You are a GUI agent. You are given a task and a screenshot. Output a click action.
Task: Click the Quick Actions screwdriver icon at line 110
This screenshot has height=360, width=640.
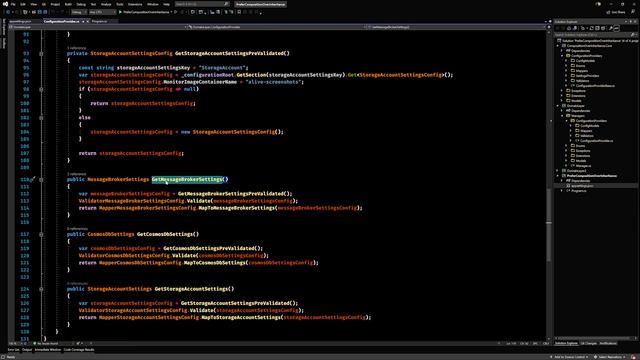click(33, 179)
